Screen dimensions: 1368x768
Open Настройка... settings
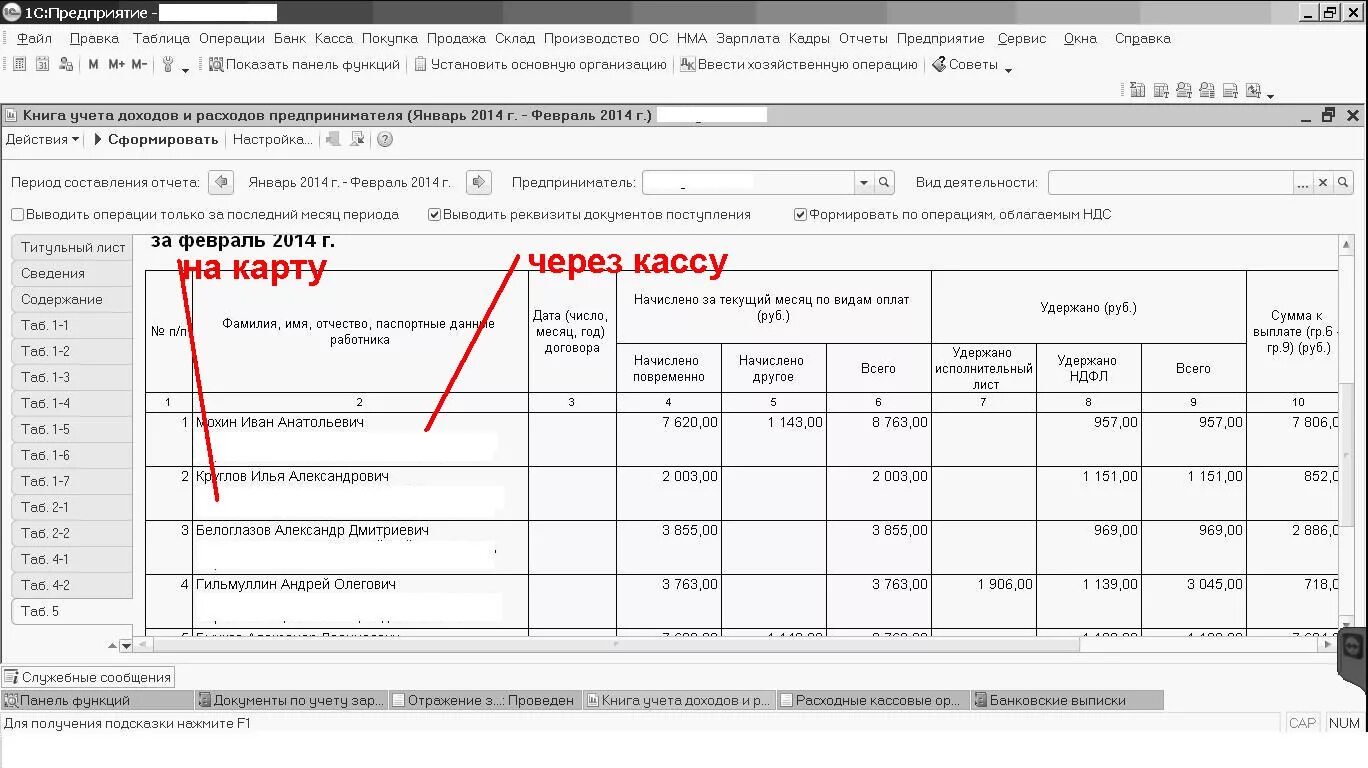click(x=273, y=140)
